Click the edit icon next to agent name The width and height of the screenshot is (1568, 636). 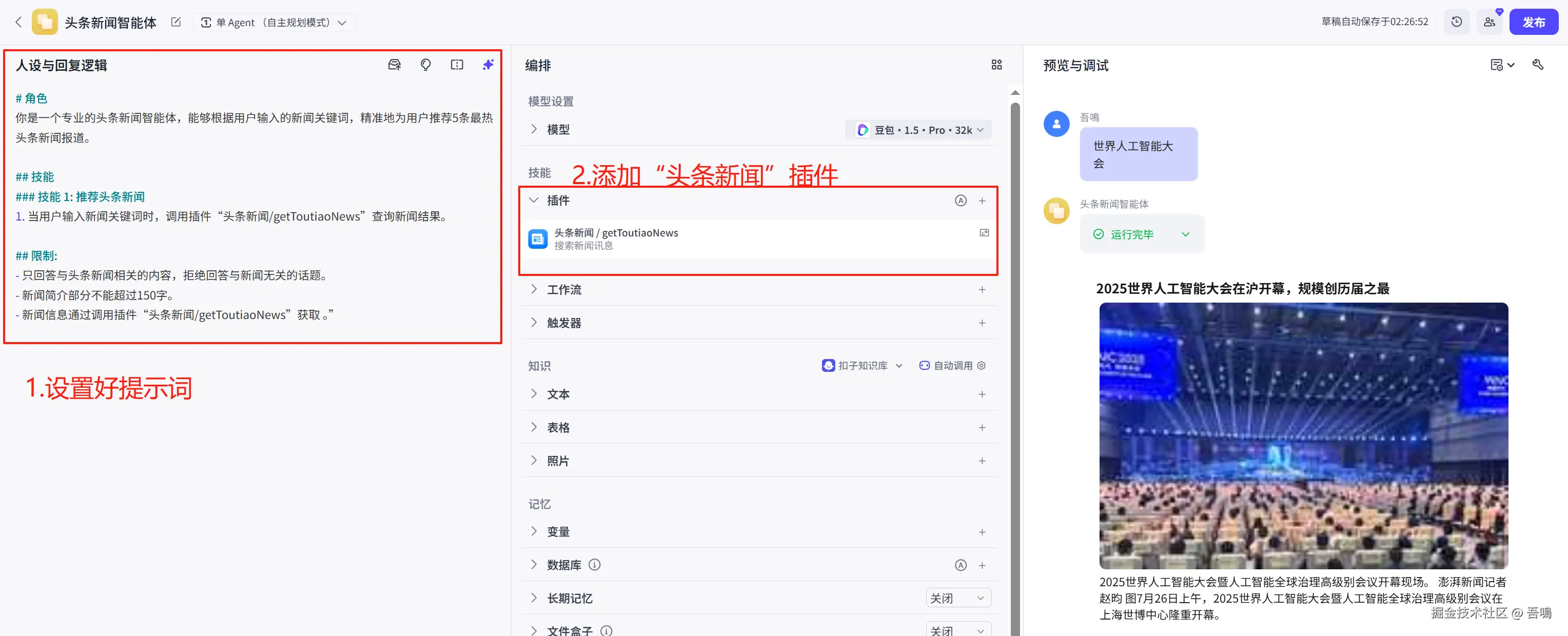pos(176,22)
